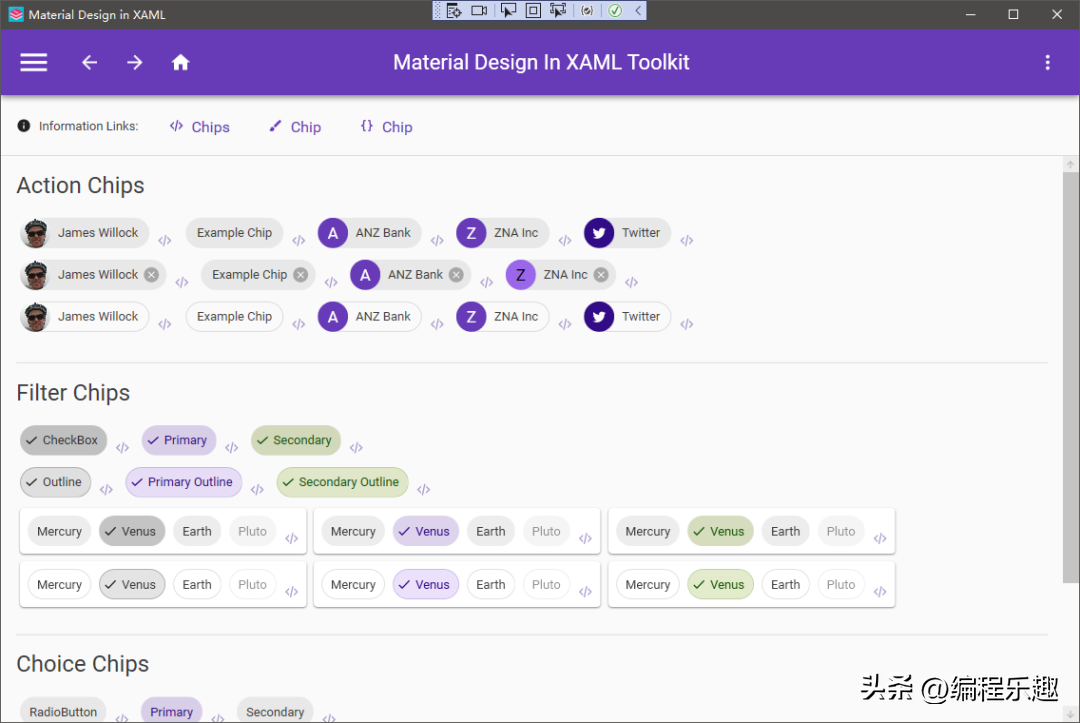Click the scrollbar down arrow
1080x723 pixels.
1070,713
